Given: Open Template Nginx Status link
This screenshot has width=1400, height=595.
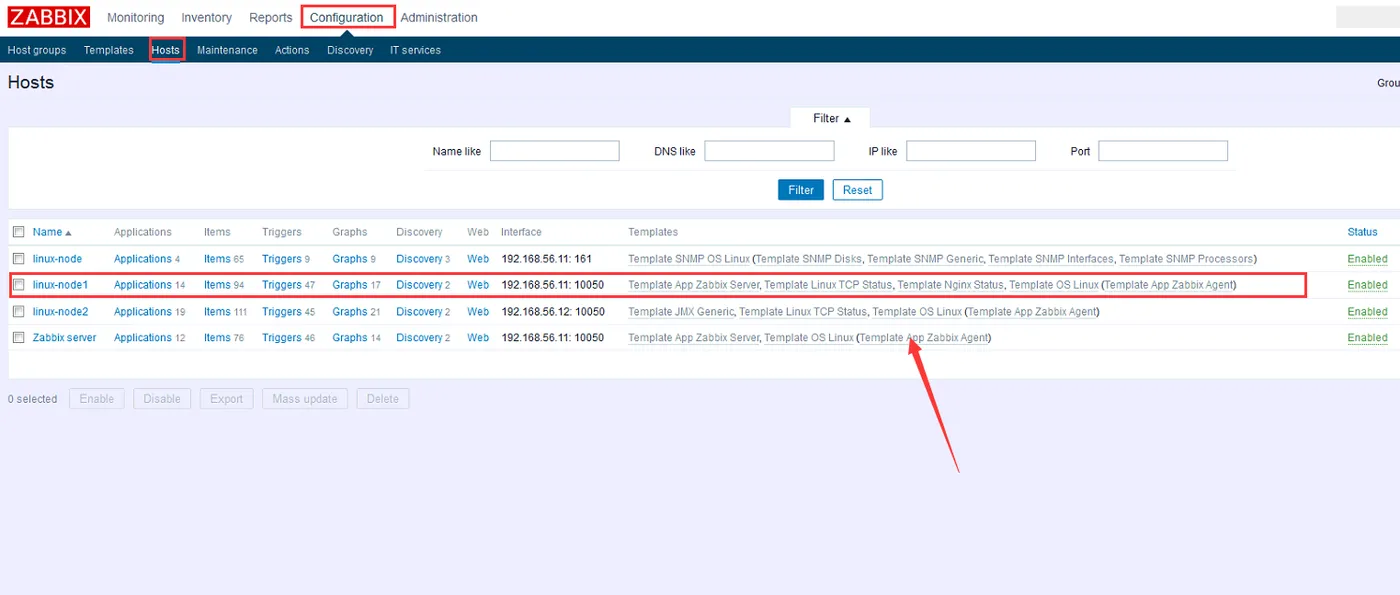Looking at the screenshot, I should pyautogui.click(x=950, y=285).
